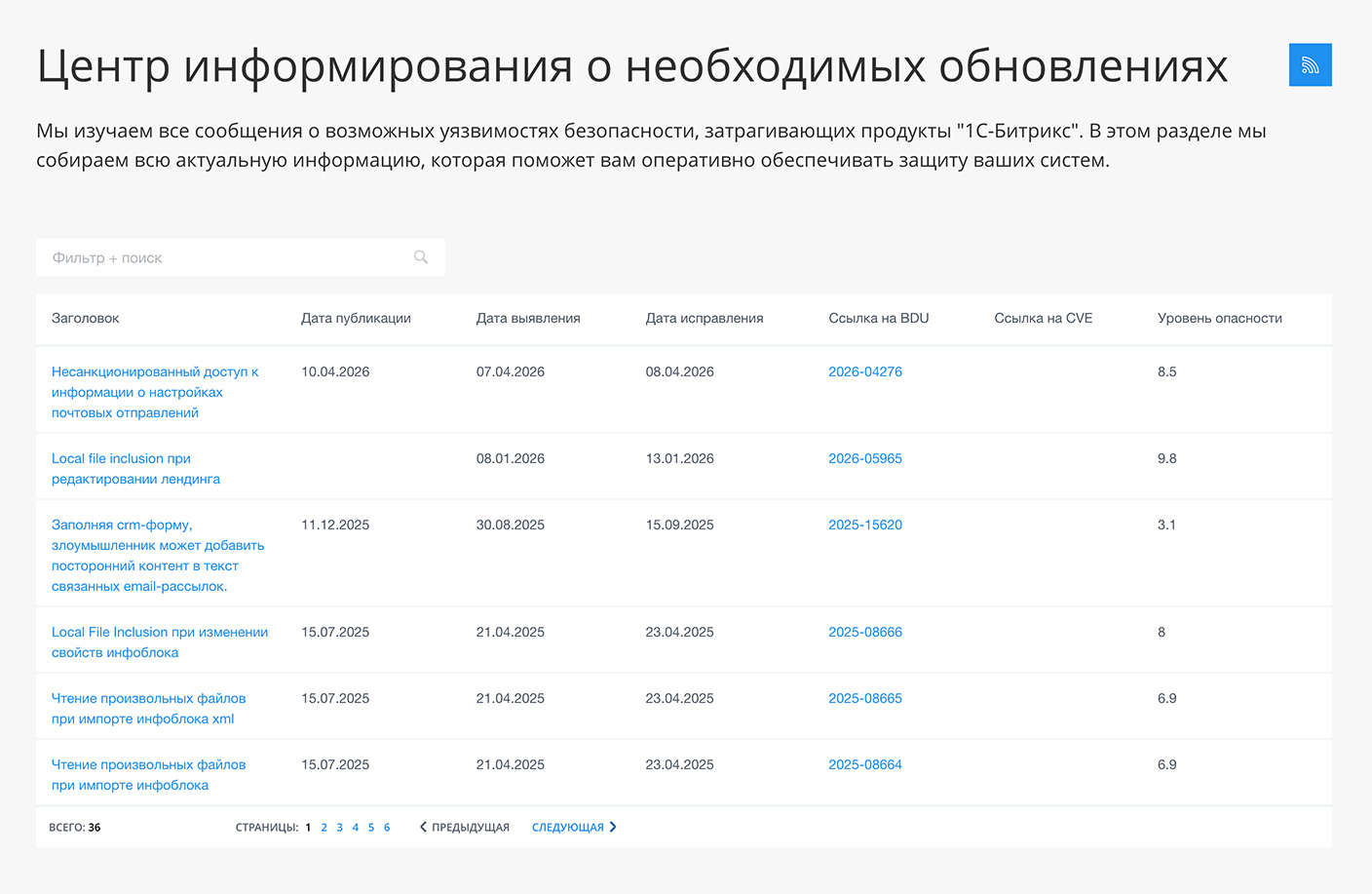
Task: Click the 'Предыдущая' pagination link
Action: (x=471, y=828)
